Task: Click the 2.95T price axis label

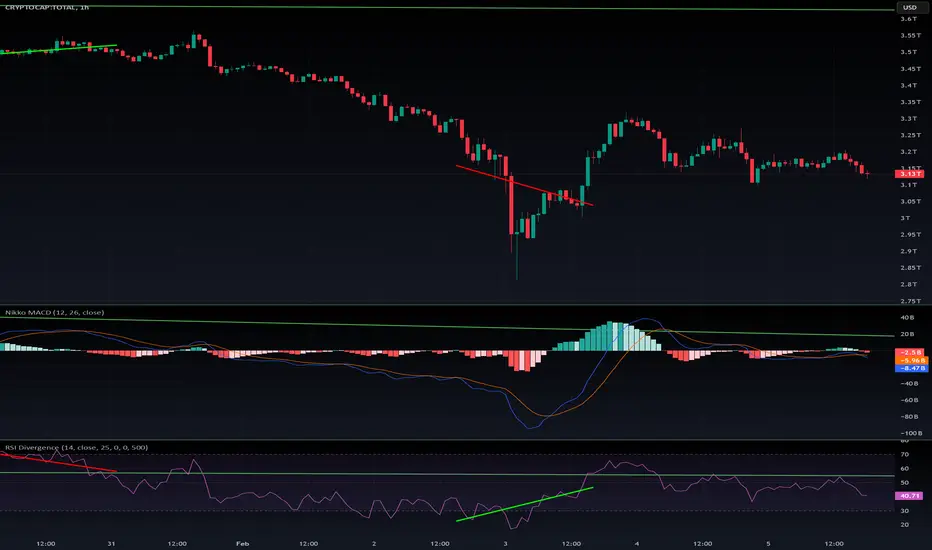Action: coord(910,235)
